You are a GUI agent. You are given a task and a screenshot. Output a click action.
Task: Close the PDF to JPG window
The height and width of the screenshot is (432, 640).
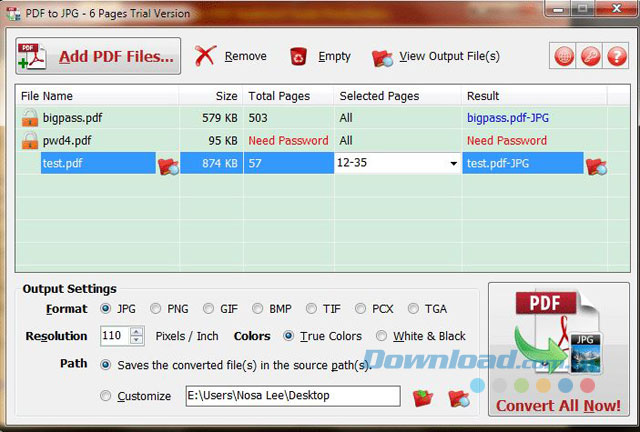[617, 8]
